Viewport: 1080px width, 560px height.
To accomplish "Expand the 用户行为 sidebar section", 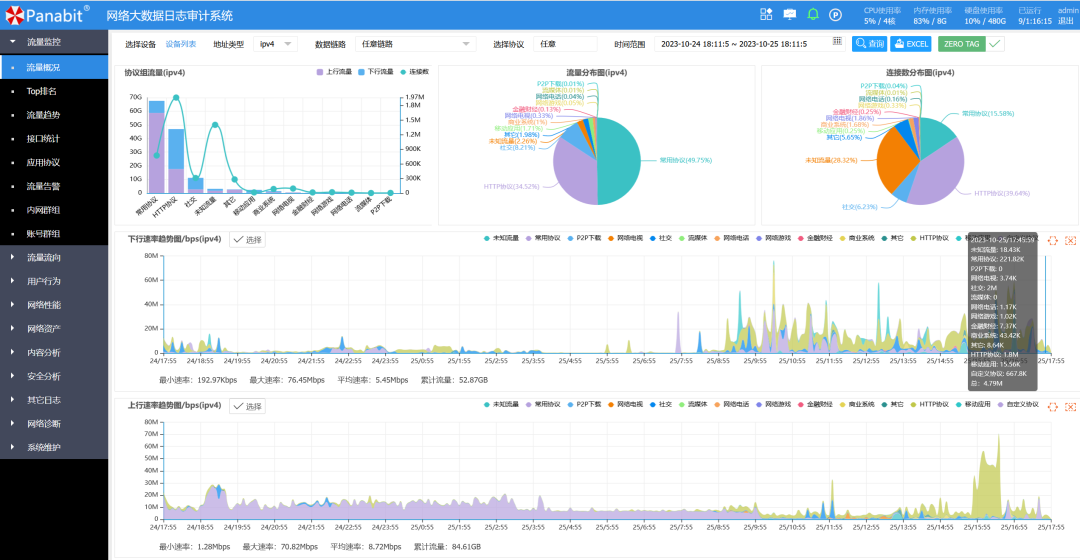I will 54,281.
